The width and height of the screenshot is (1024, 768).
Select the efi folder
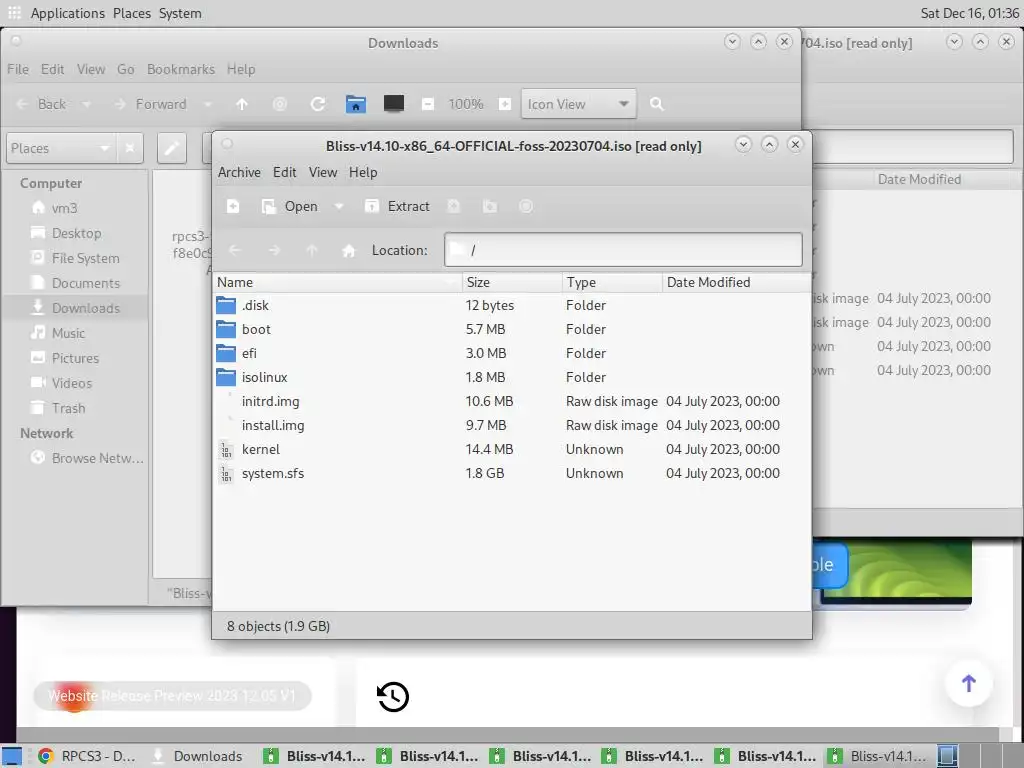[x=512, y=353]
